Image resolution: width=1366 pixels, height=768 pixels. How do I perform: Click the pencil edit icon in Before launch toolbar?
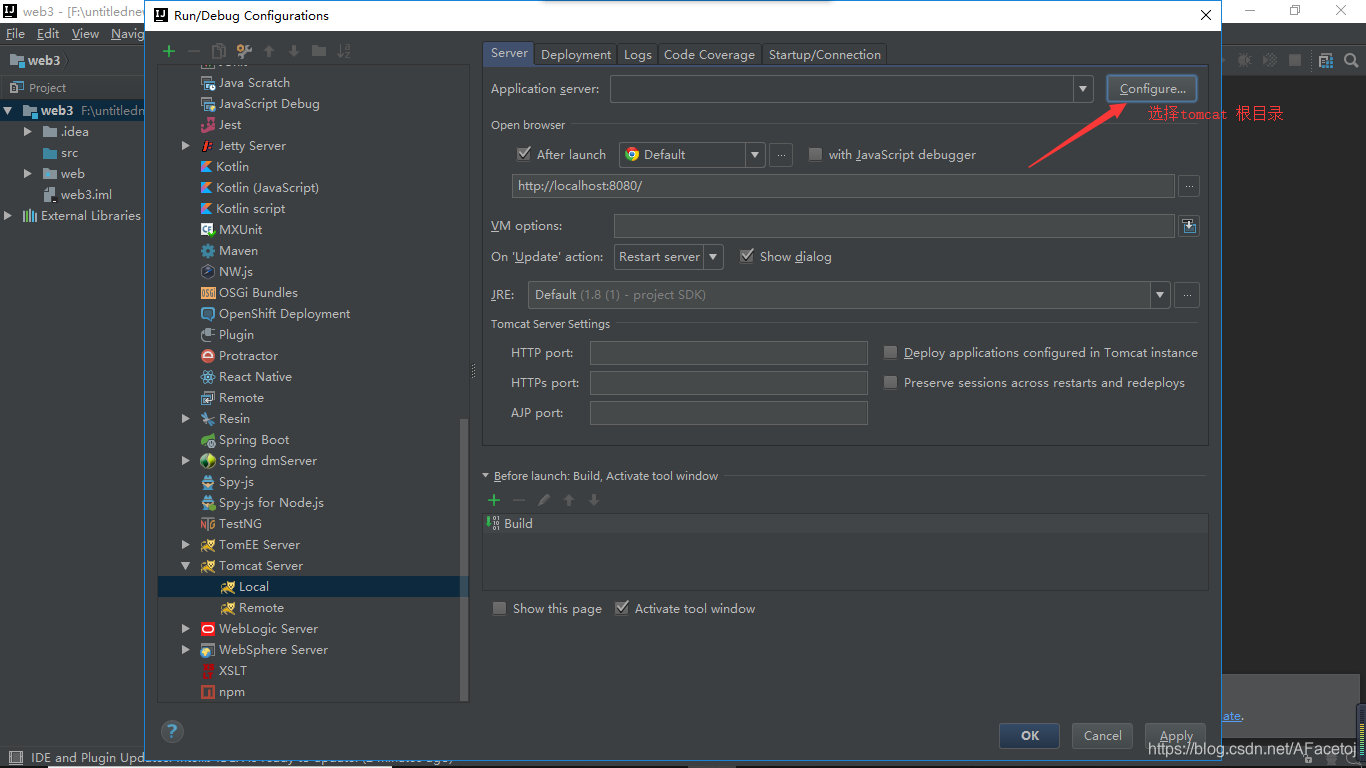click(544, 500)
